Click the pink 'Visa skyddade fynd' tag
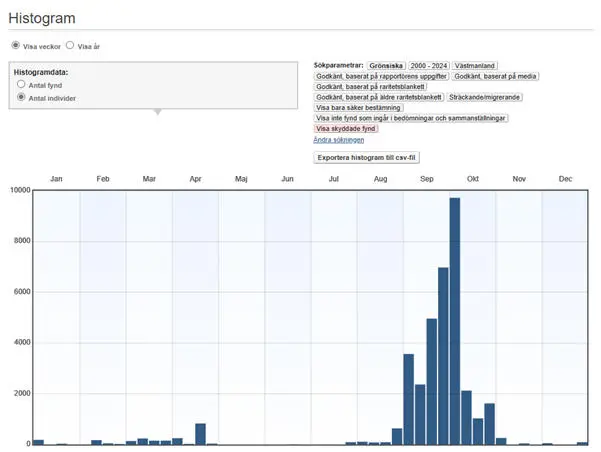 coord(346,129)
